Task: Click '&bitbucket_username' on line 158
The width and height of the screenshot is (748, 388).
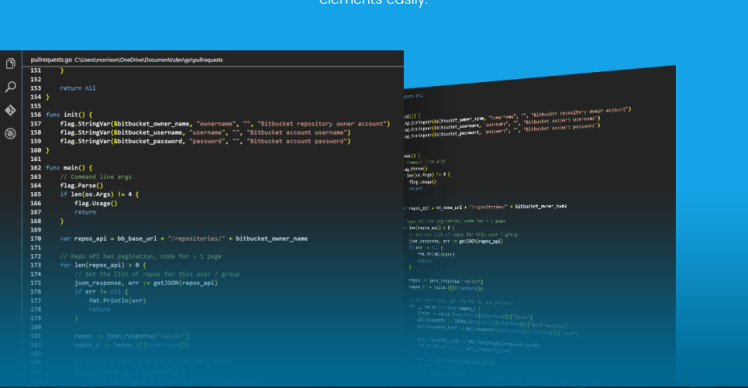Action: click(147, 133)
